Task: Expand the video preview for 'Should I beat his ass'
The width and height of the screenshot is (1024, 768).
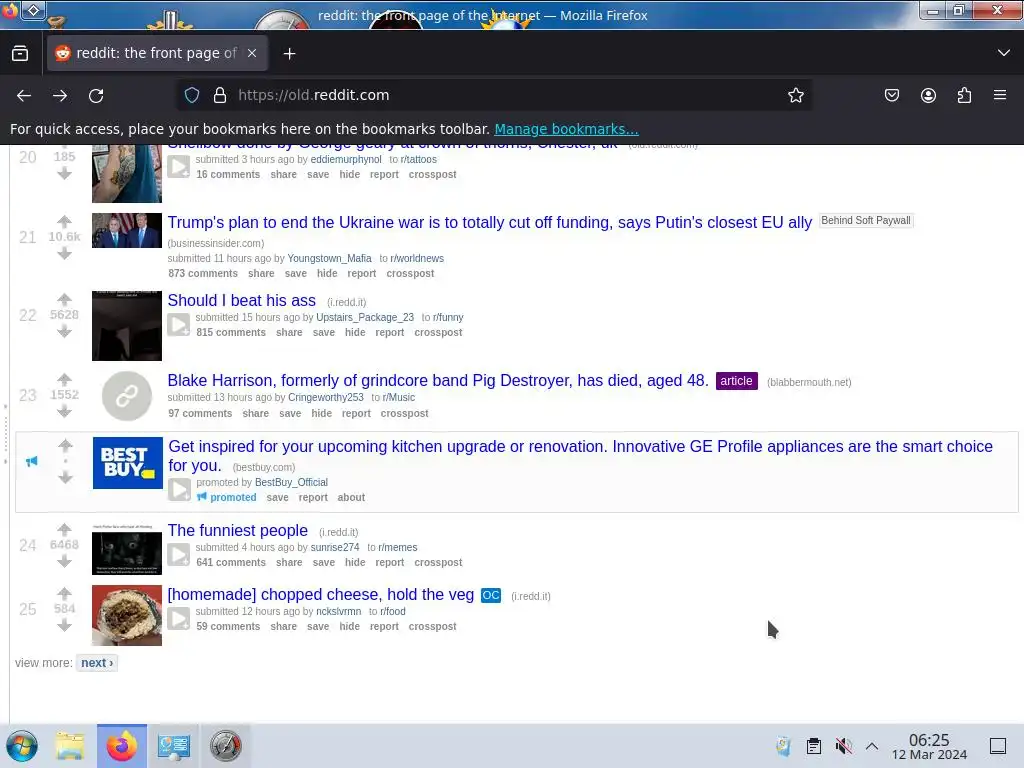Action: [179, 325]
